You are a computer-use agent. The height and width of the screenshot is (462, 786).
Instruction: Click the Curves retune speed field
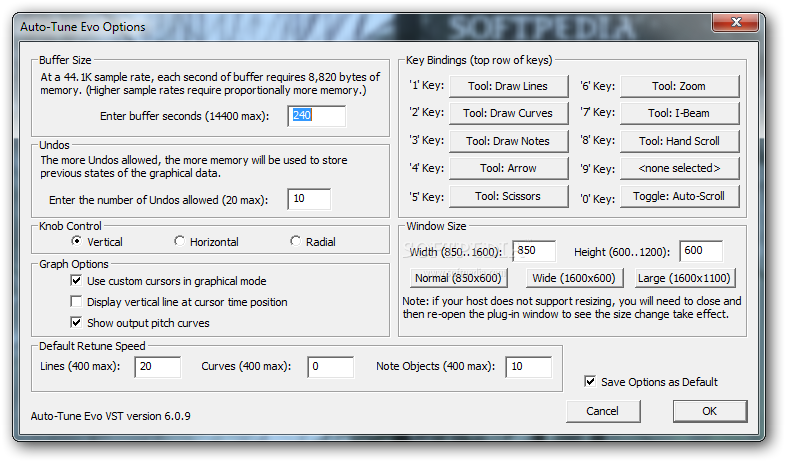[331, 367]
